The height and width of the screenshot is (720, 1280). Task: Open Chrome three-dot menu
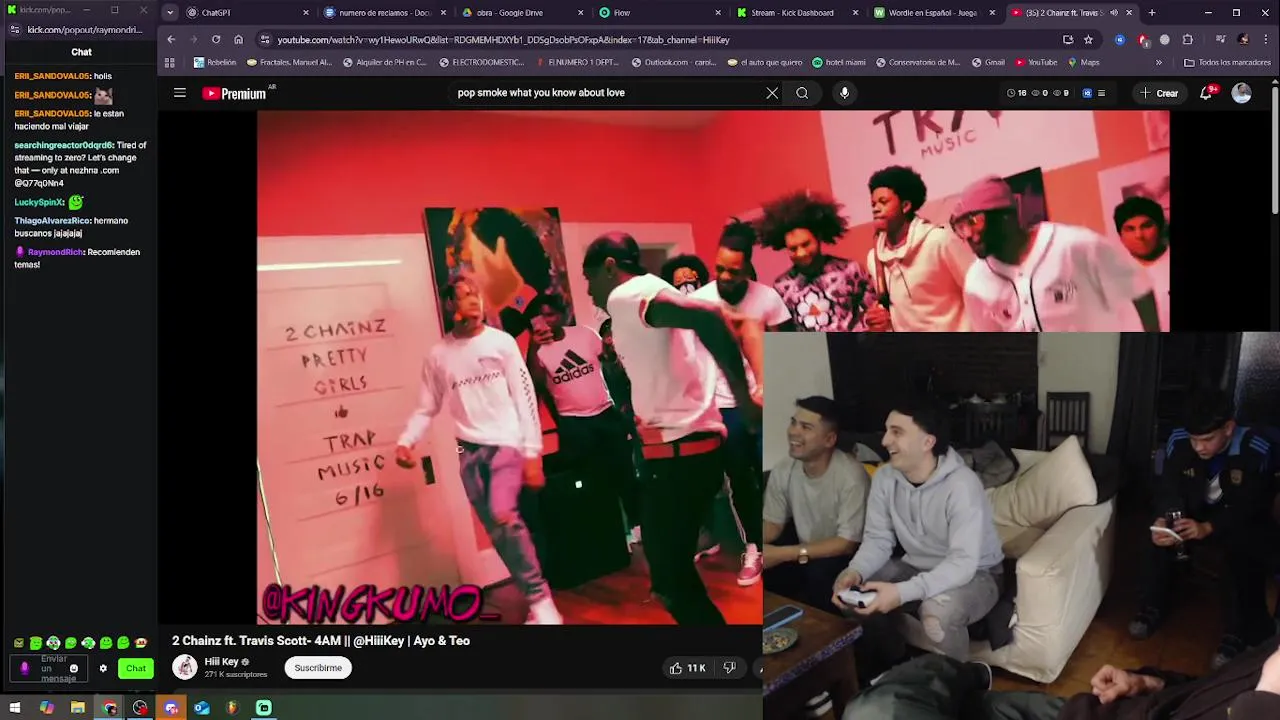point(1264,40)
